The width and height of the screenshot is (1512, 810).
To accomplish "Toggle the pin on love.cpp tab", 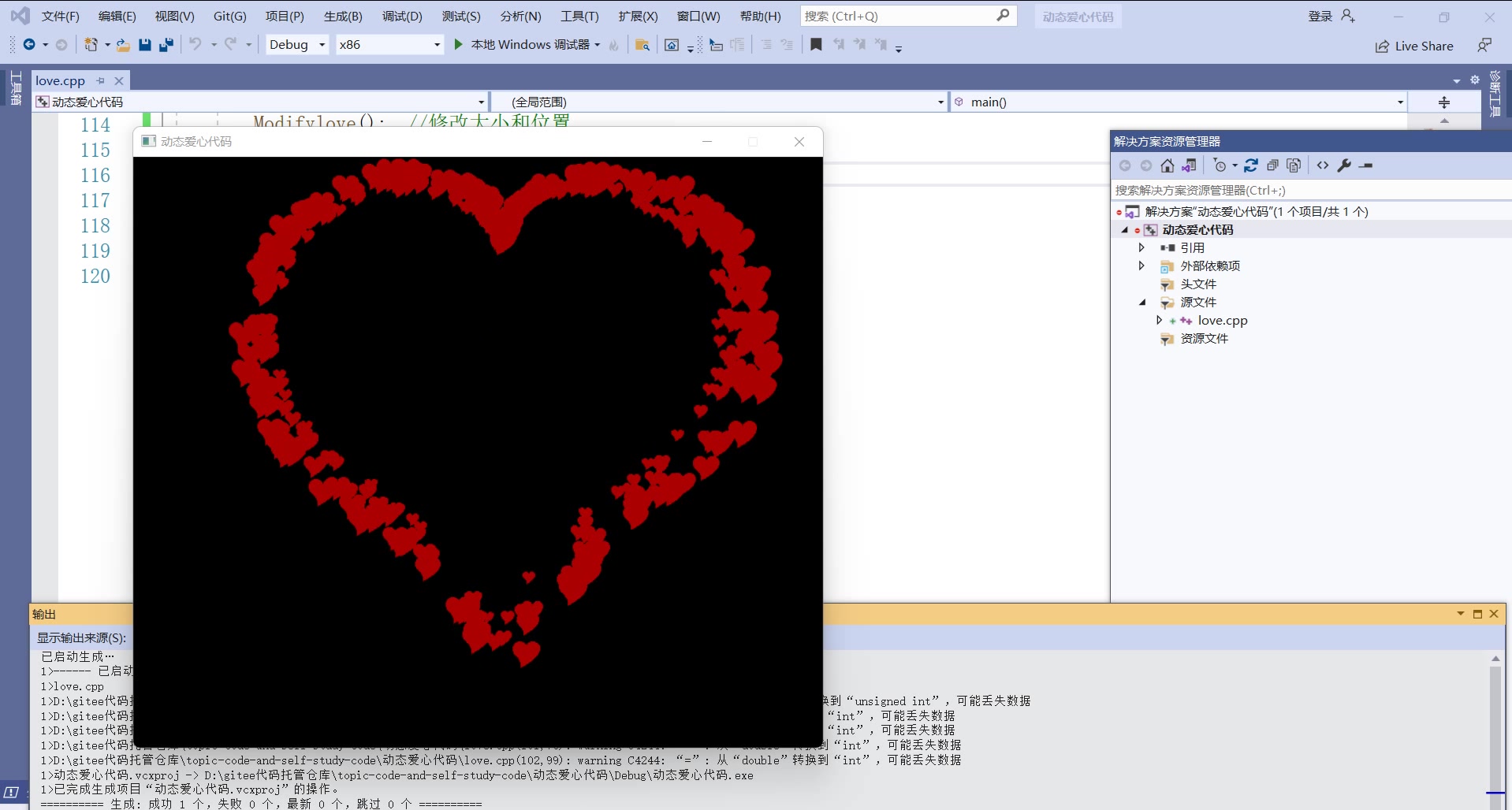I will tap(100, 80).
